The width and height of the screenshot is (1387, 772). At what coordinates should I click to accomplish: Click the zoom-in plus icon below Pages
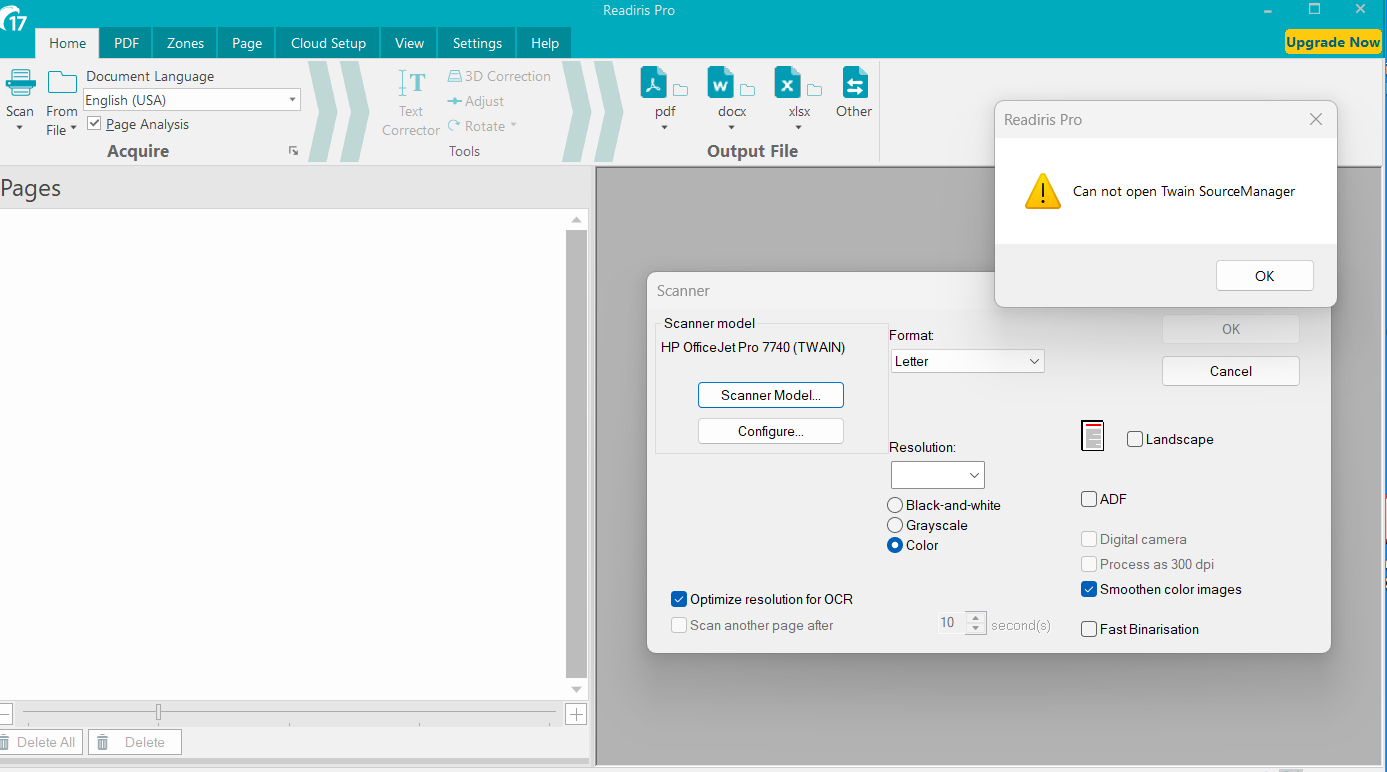pyautogui.click(x=575, y=714)
